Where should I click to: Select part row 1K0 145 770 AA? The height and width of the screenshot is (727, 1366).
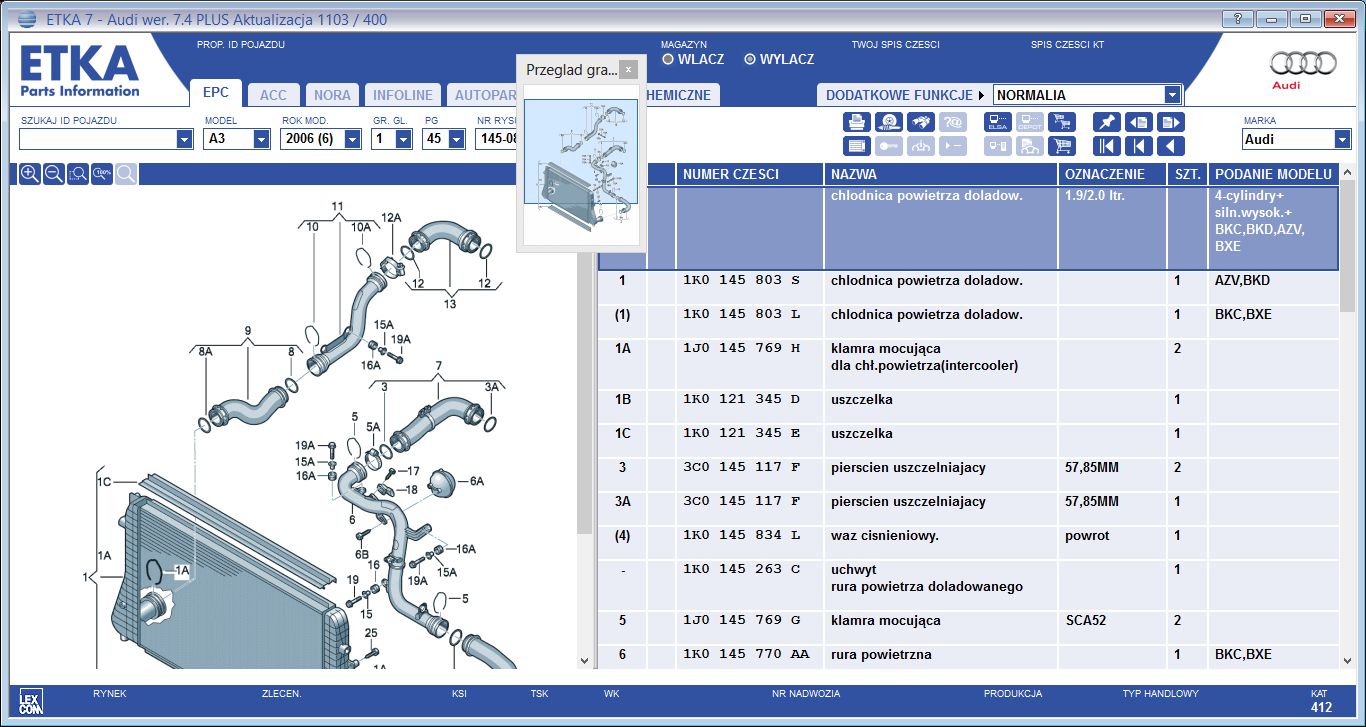(x=968, y=657)
